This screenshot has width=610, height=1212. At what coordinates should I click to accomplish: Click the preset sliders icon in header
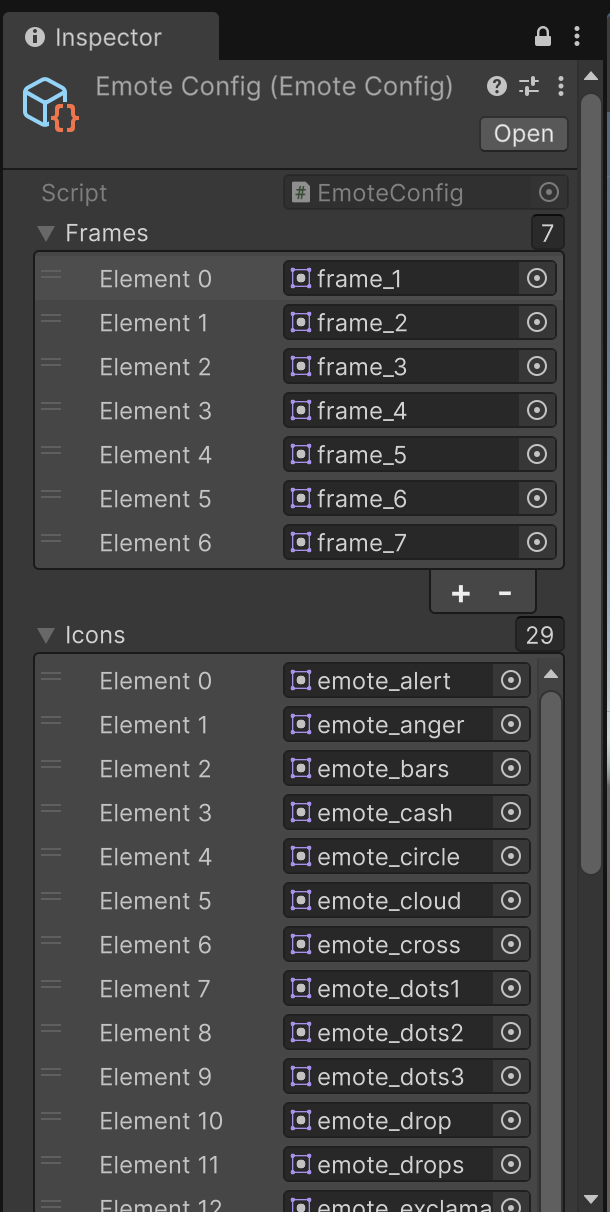click(529, 87)
